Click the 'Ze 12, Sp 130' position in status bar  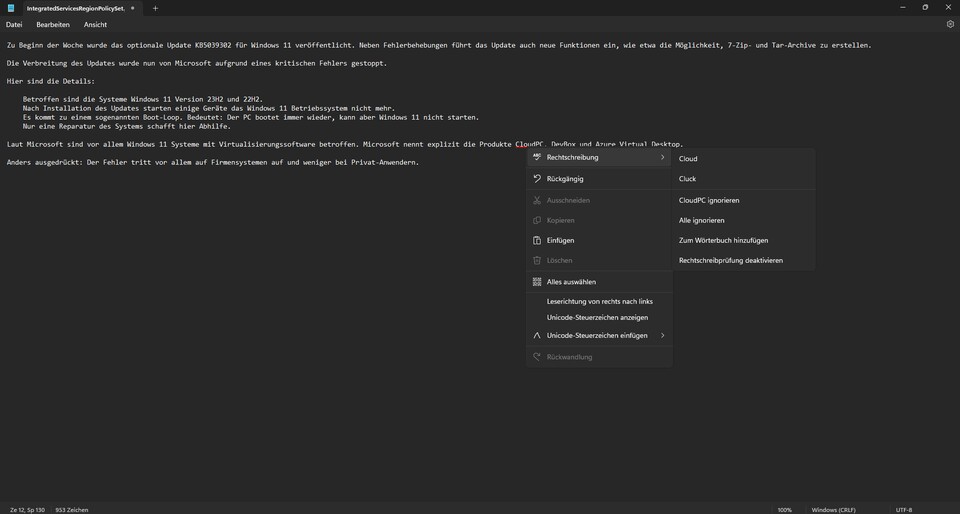tap(27, 509)
